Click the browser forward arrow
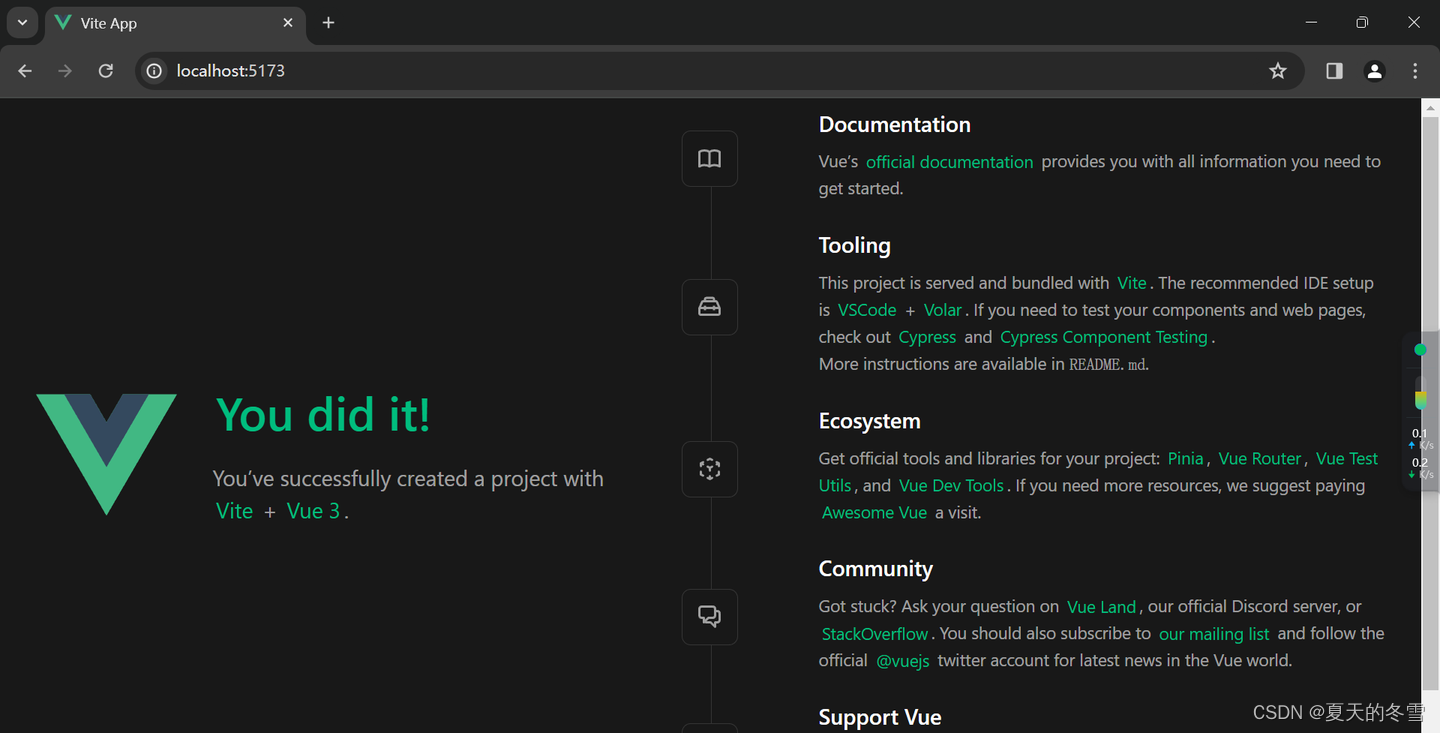1440x733 pixels. click(x=65, y=71)
